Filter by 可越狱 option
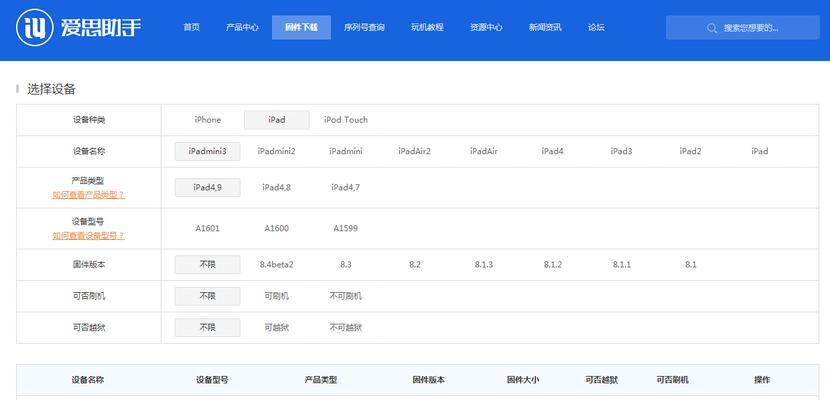Image resolution: width=830 pixels, height=400 pixels. (x=276, y=328)
